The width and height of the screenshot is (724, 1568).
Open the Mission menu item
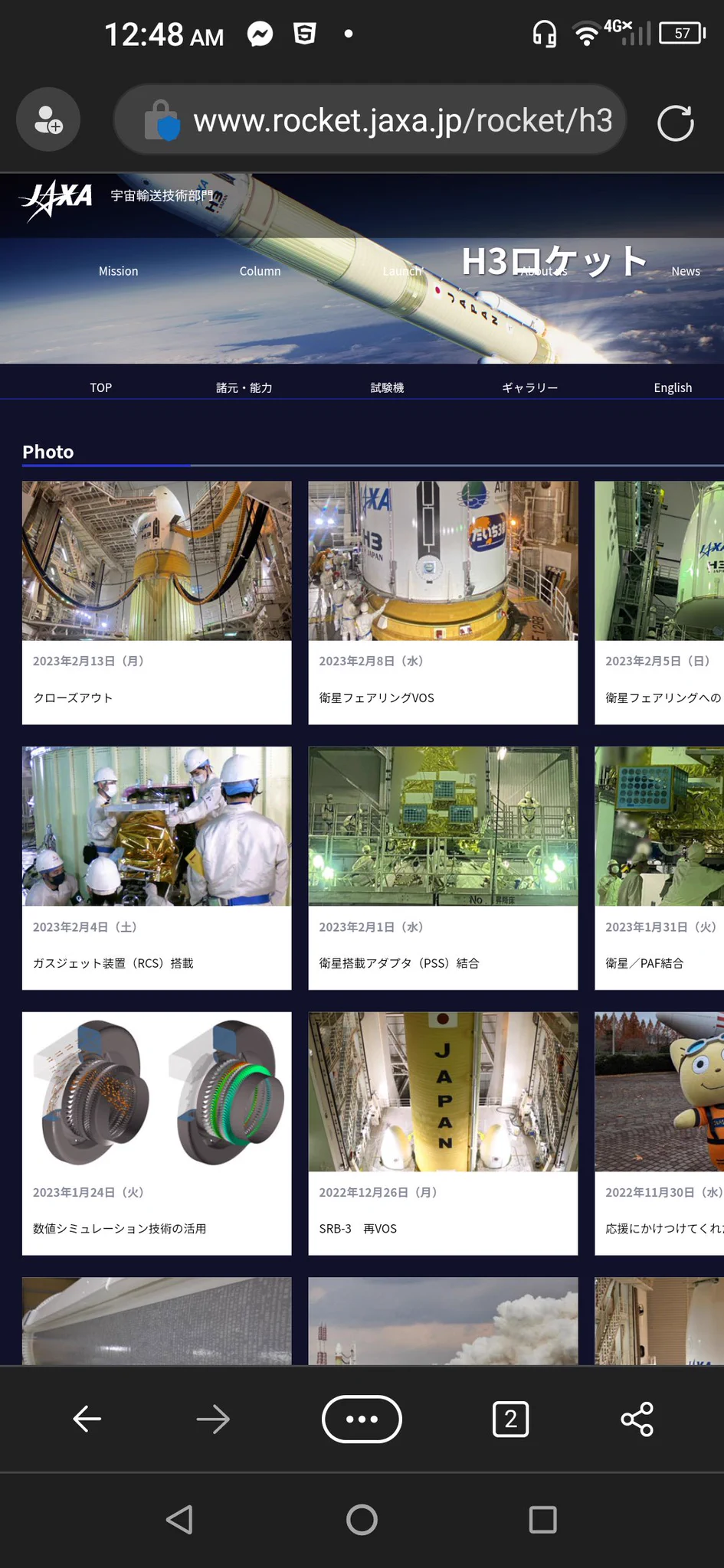click(118, 271)
